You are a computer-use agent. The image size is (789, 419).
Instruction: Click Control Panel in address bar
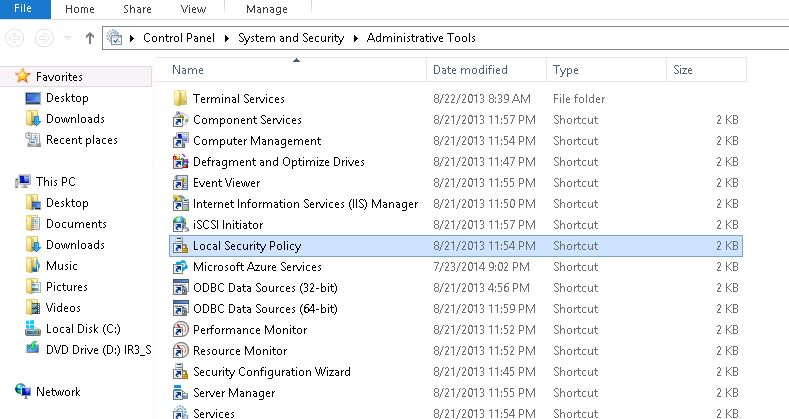pyautogui.click(x=183, y=38)
